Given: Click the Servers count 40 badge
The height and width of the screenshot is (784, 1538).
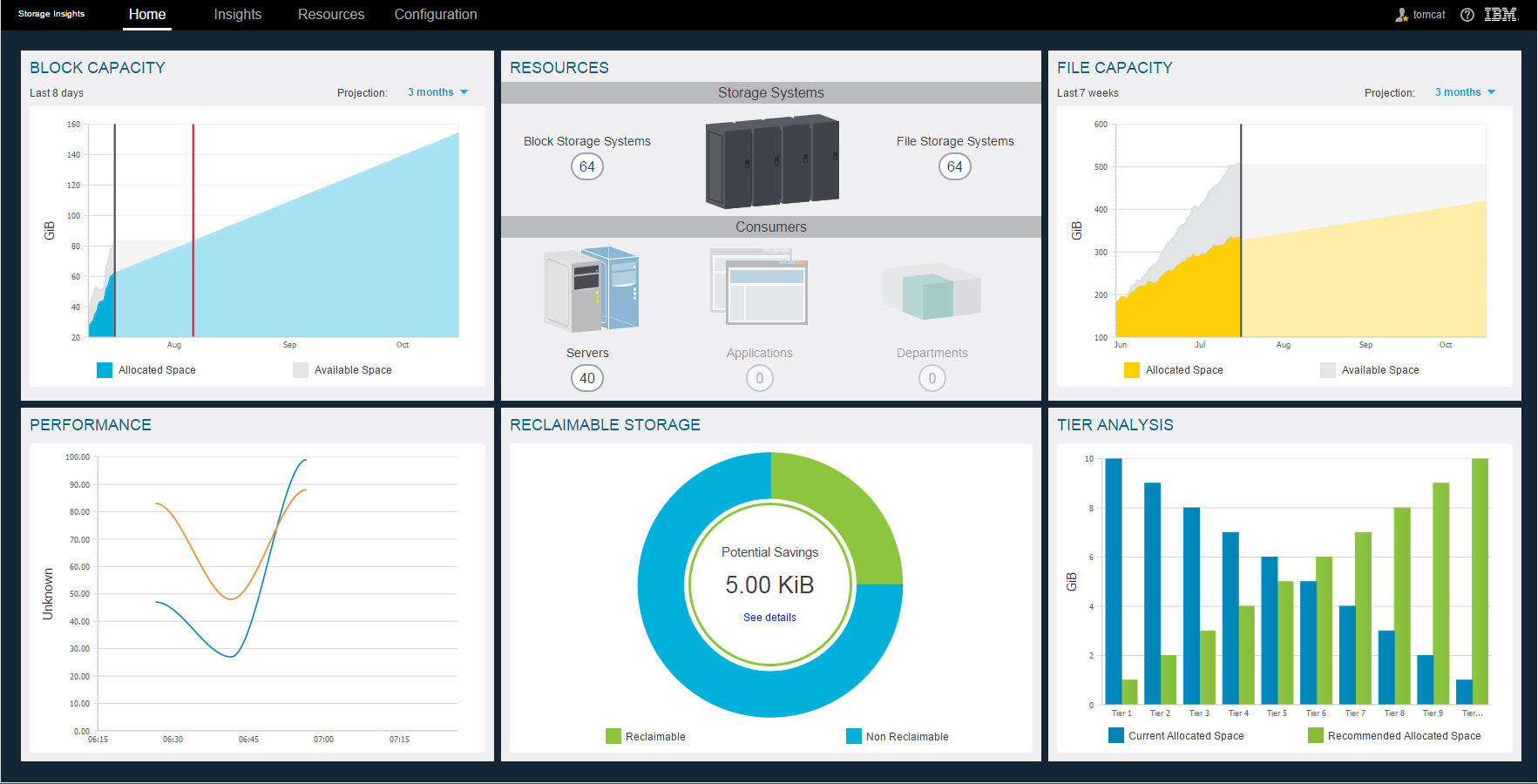Looking at the screenshot, I should click(x=586, y=378).
